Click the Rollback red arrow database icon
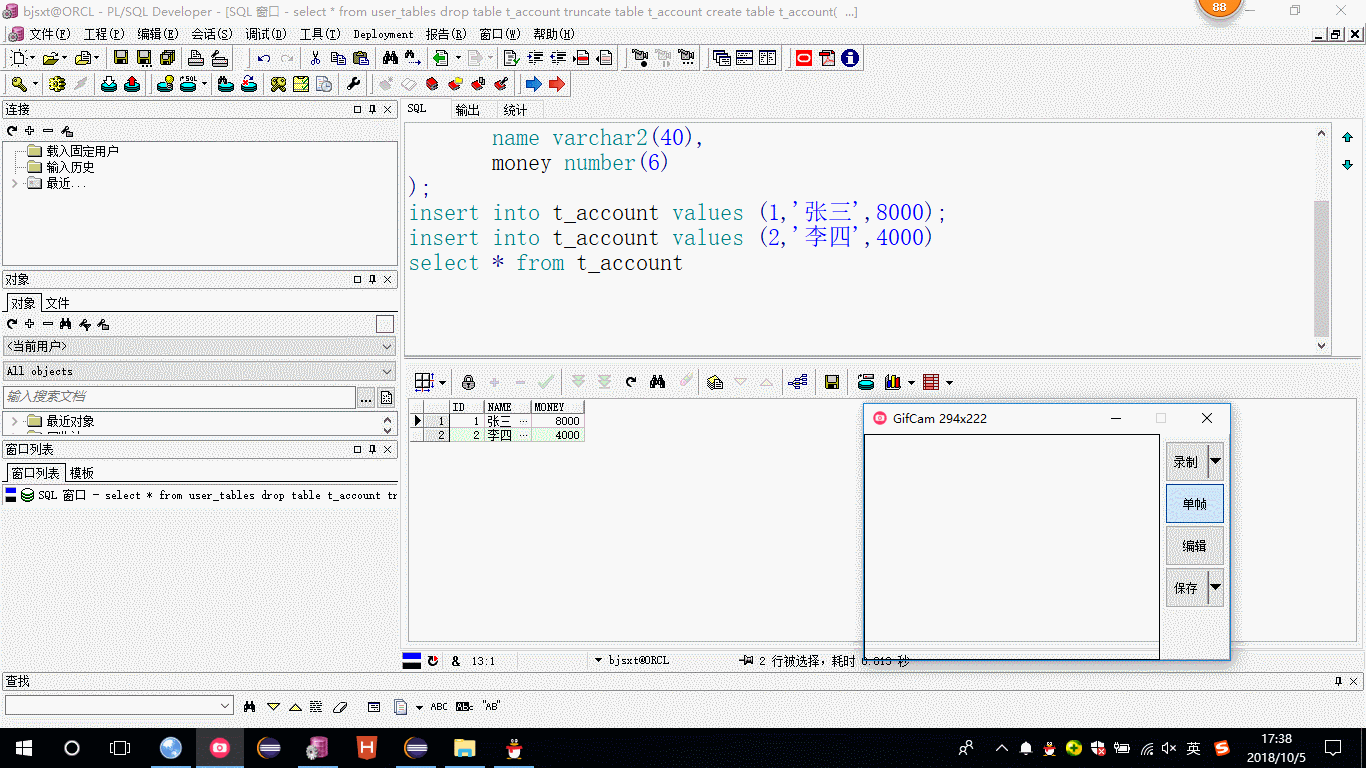 [132, 84]
